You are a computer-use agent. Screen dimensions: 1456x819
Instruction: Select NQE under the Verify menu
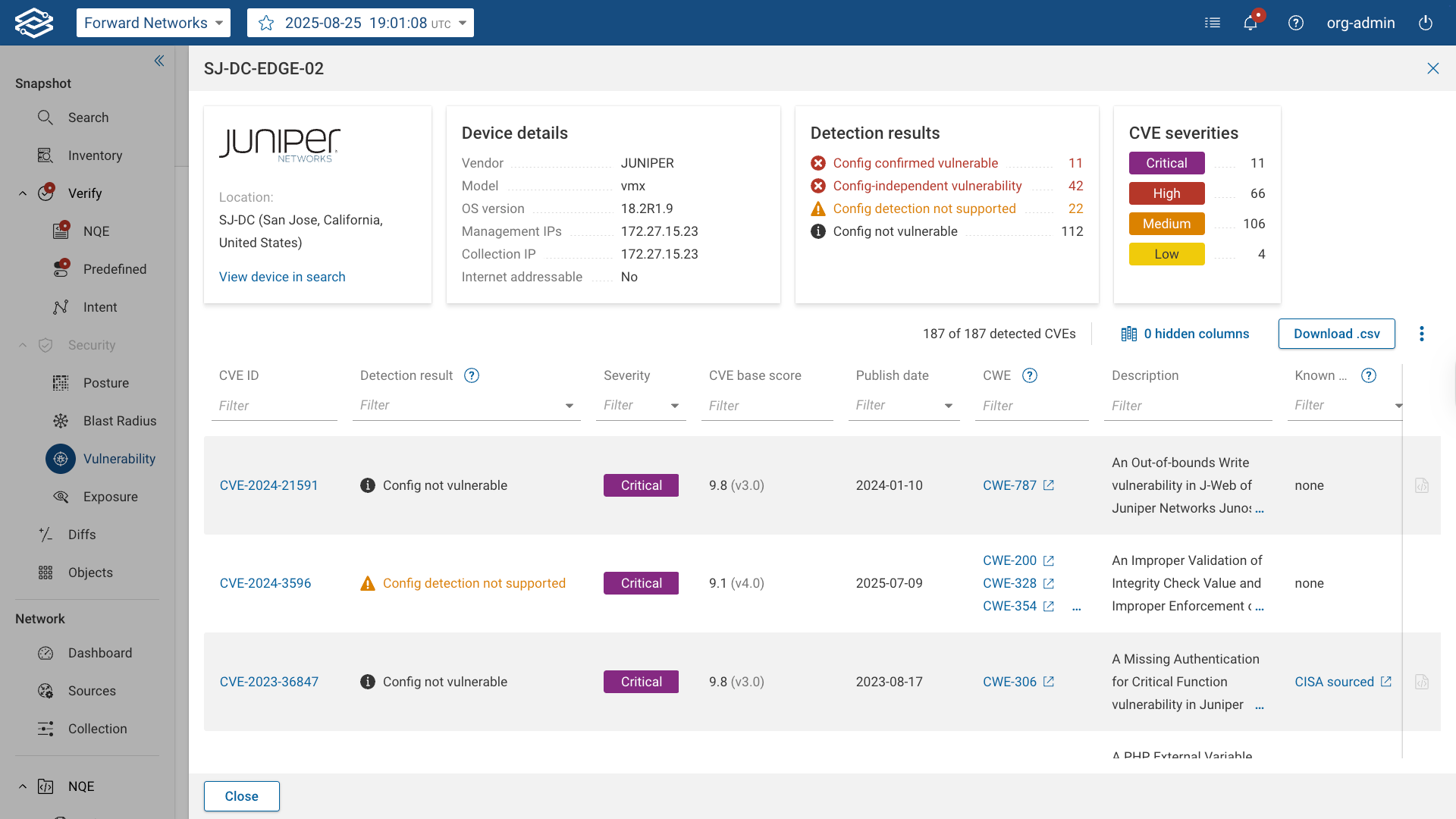pos(96,231)
